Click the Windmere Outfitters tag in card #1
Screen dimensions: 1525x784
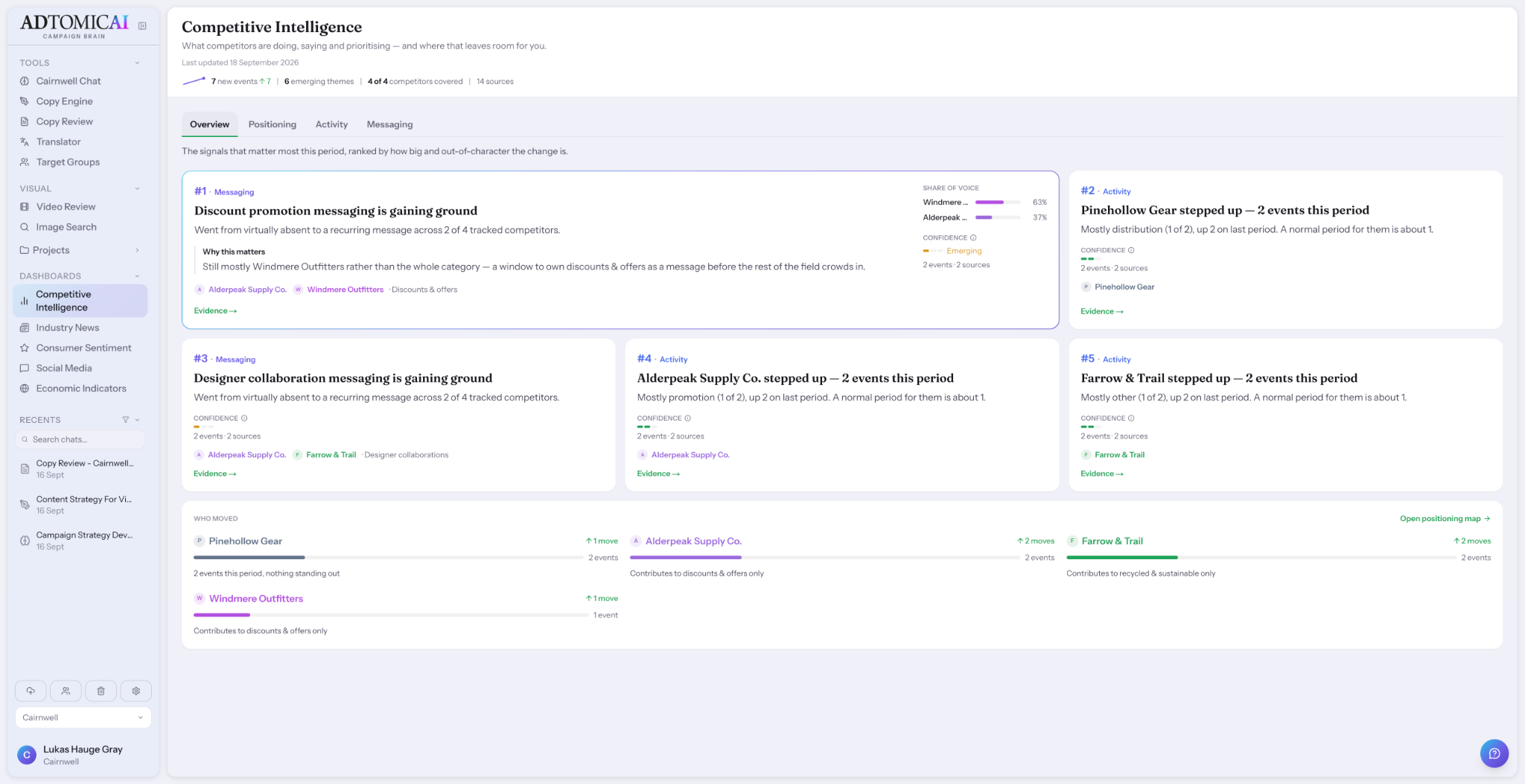pyautogui.click(x=339, y=290)
